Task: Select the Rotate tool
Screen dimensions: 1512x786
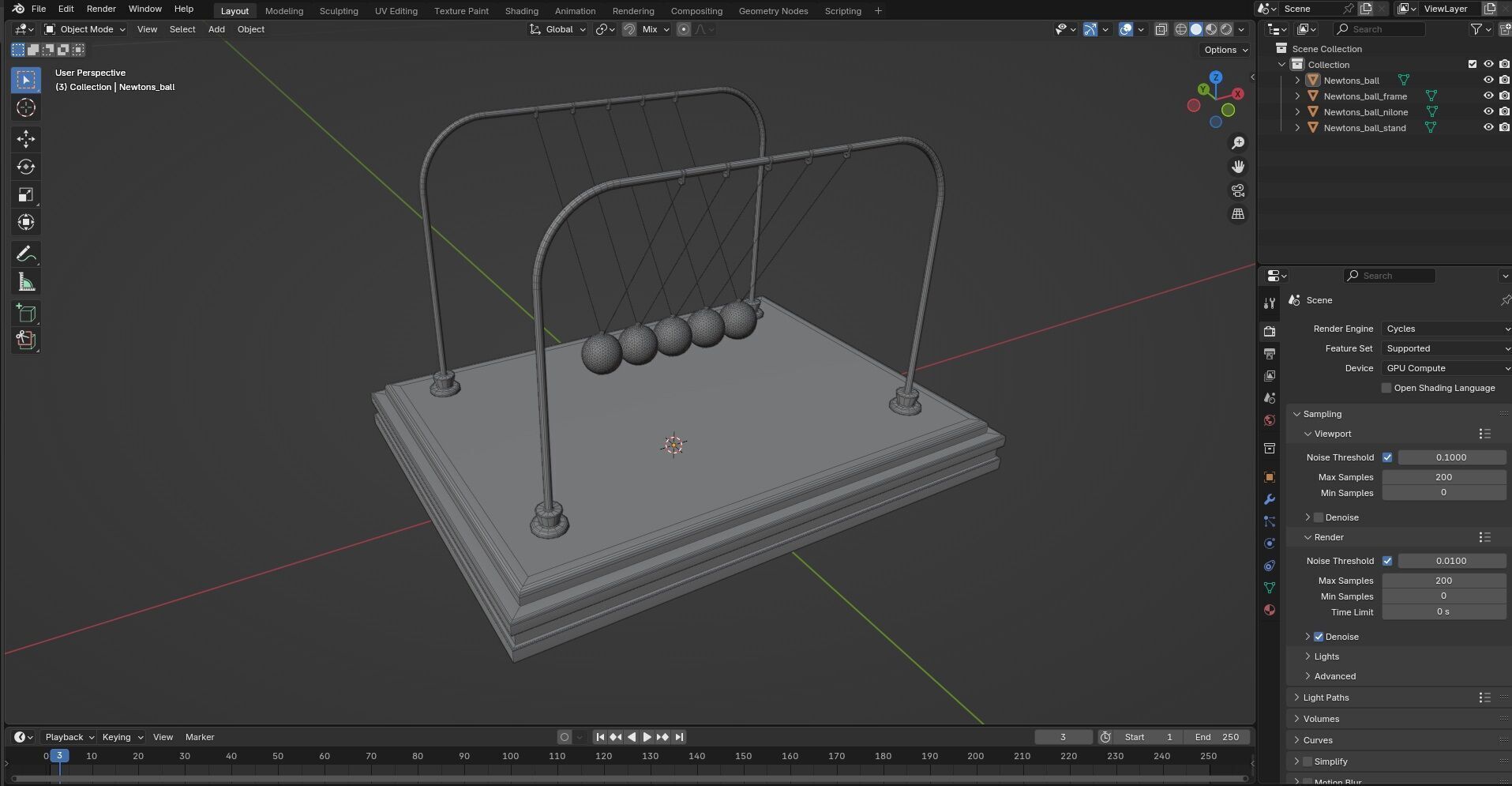Action: point(26,167)
